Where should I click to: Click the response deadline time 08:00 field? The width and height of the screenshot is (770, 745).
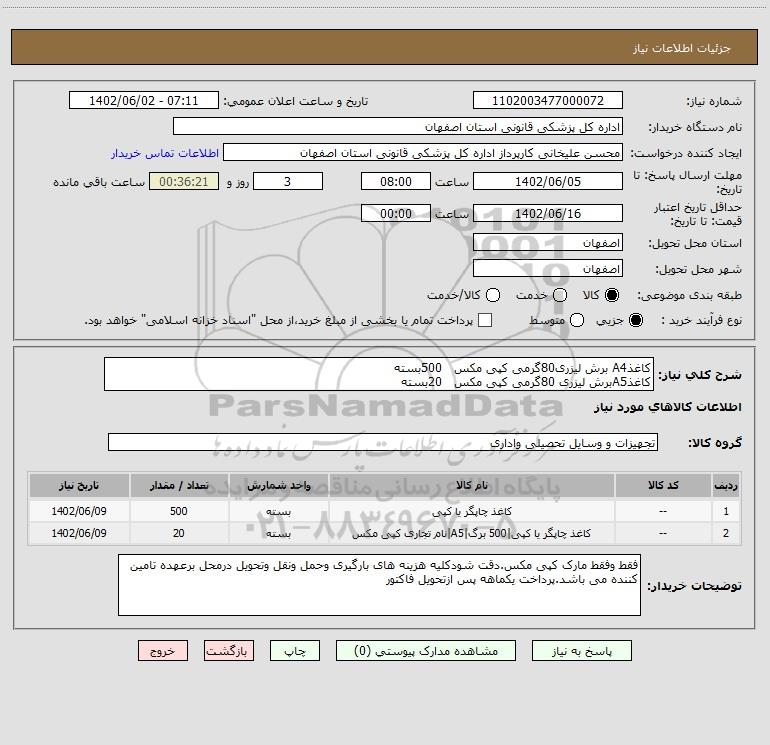(396, 181)
